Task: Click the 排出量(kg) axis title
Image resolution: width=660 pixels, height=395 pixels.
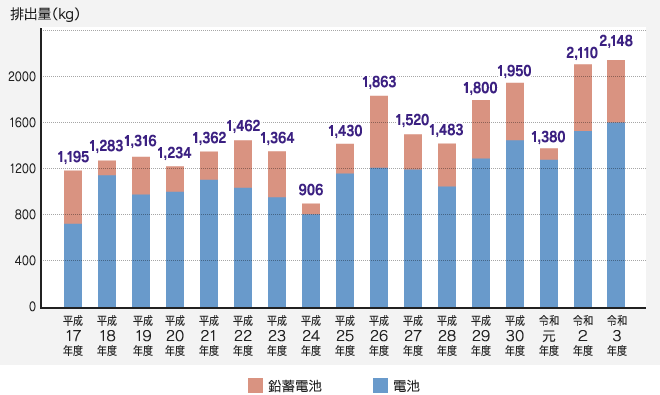Action: coord(45,14)
